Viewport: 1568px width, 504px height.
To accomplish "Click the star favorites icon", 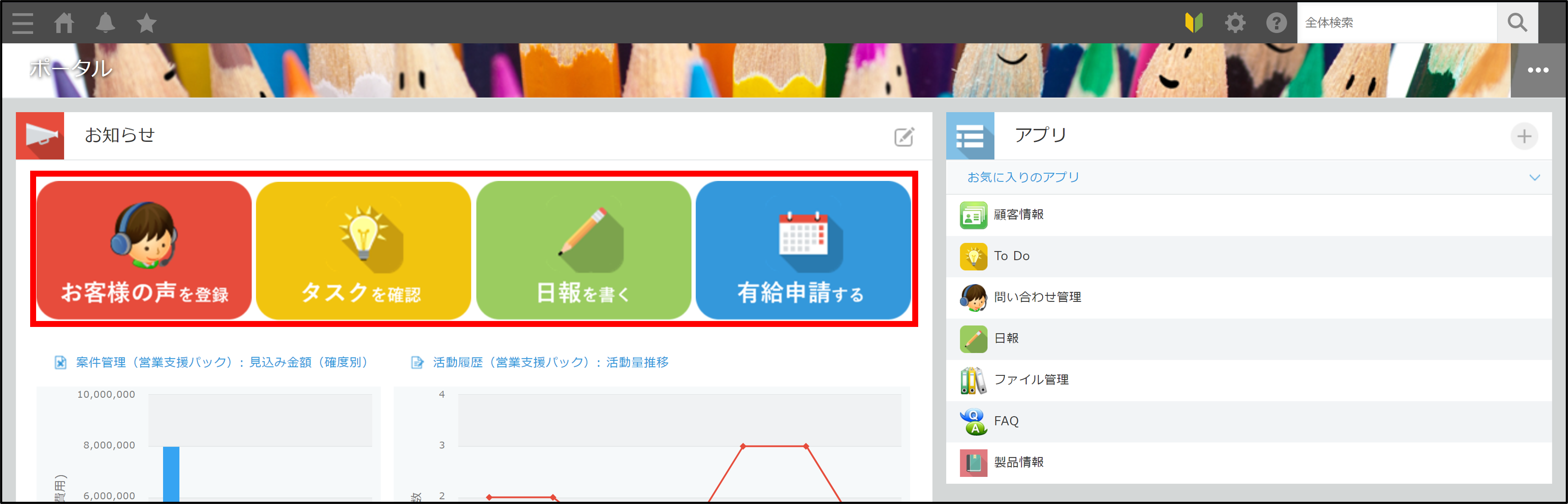I will pos(146,23).
